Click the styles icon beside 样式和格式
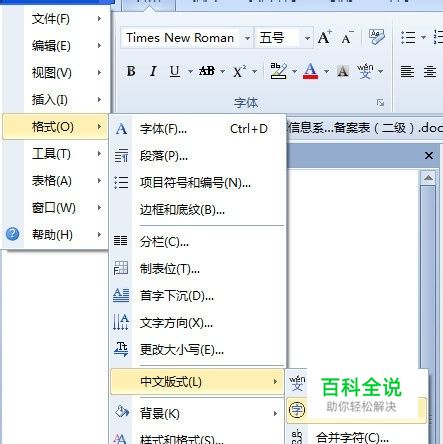The image size is (443, 444). pos(121,439)
